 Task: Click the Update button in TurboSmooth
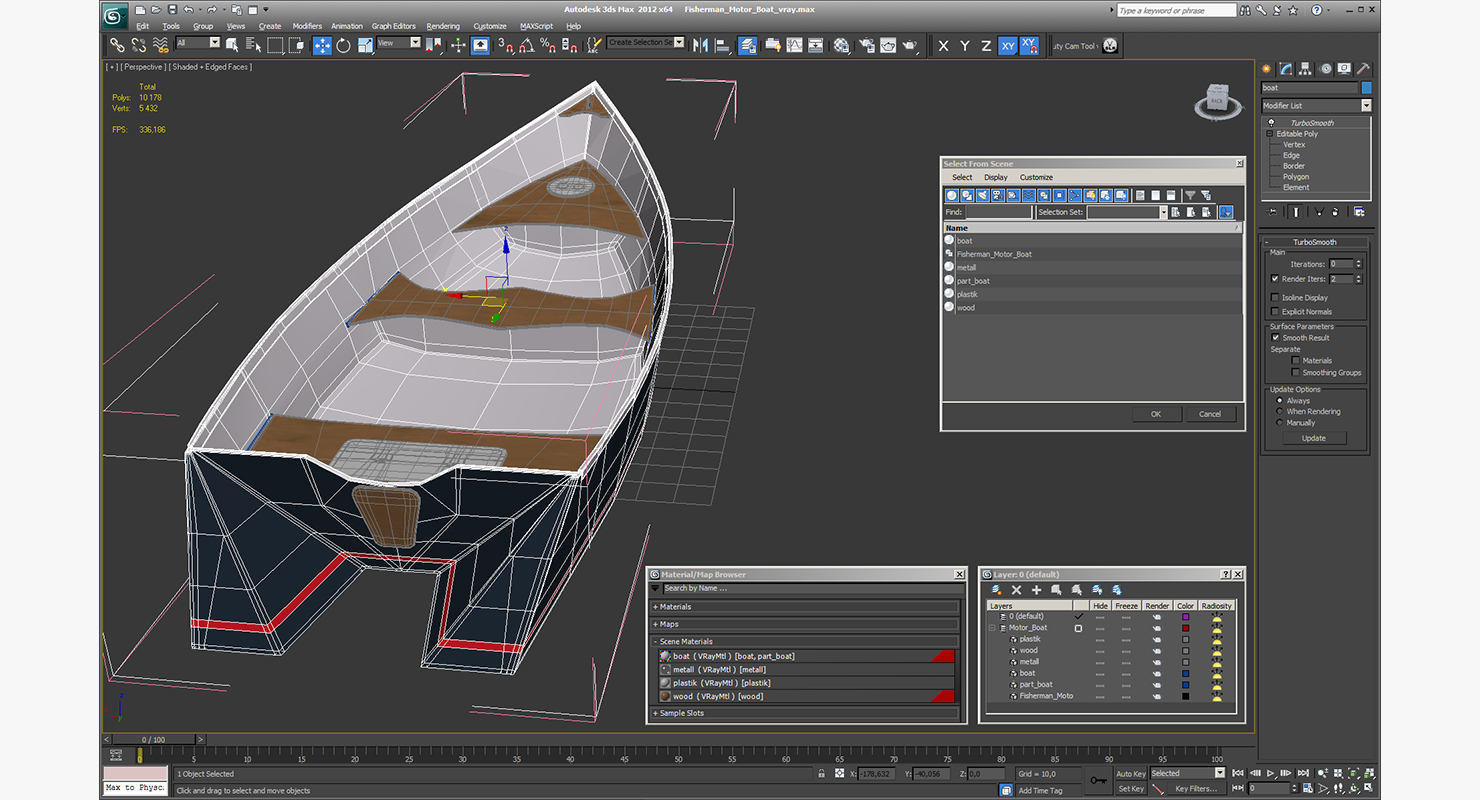(1313, 438)
